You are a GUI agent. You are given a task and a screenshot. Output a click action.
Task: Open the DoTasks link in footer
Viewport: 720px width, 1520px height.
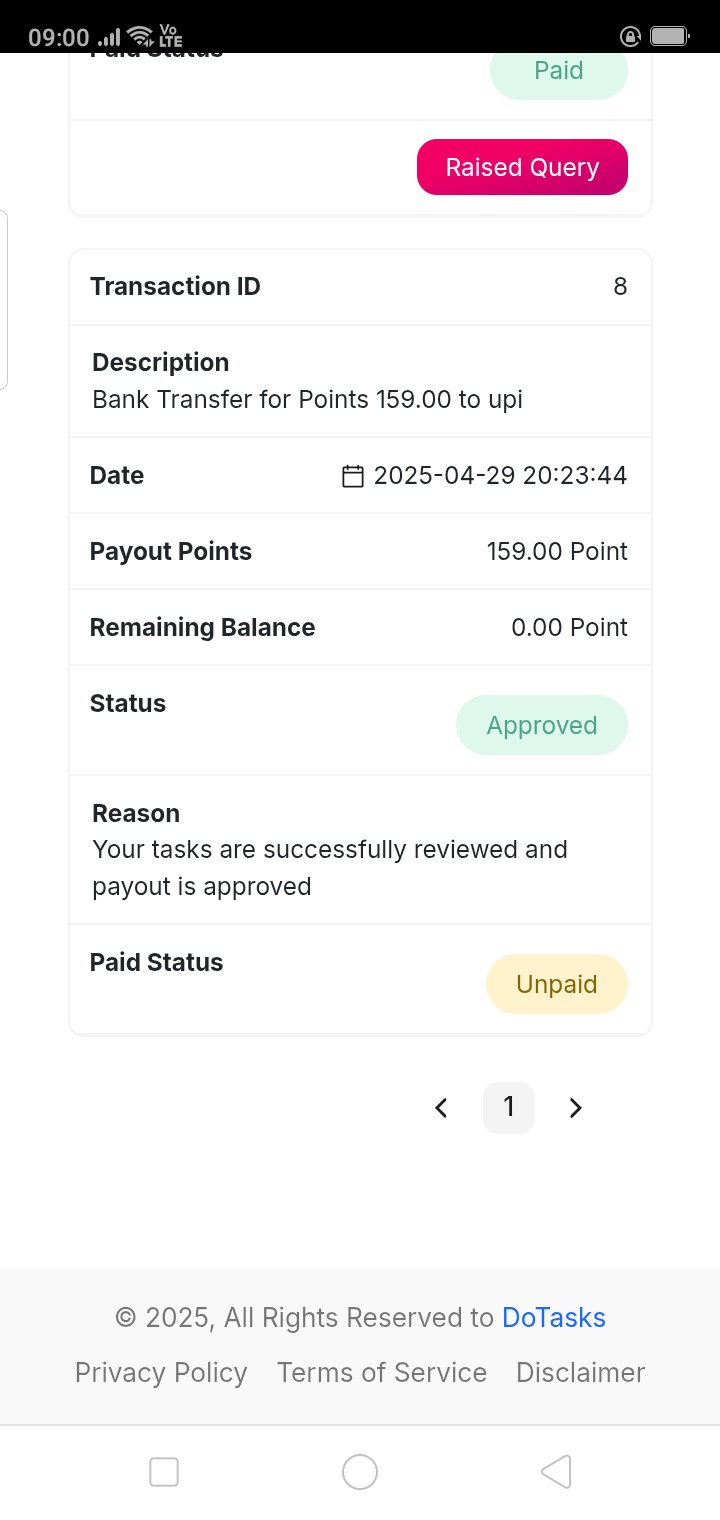coord(554,1318)
